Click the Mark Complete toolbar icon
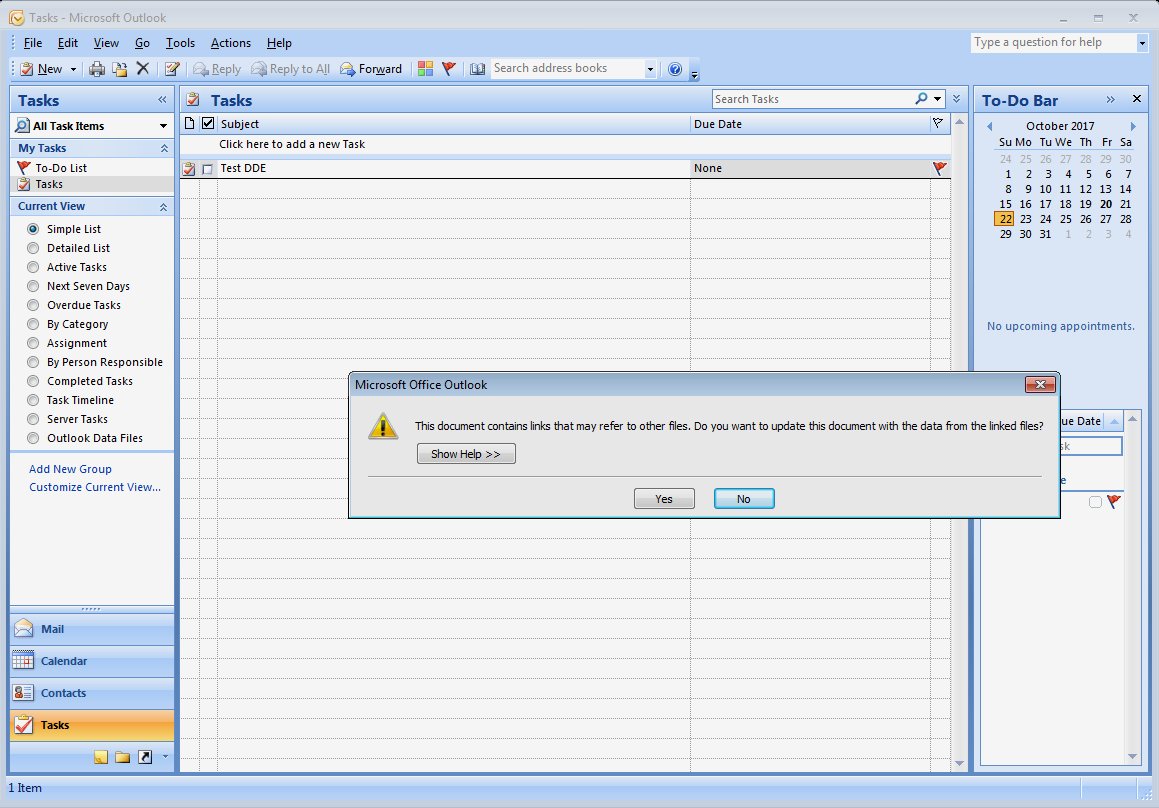The width and height of the screenshot is (1159, 808). [x=172, y=69]
